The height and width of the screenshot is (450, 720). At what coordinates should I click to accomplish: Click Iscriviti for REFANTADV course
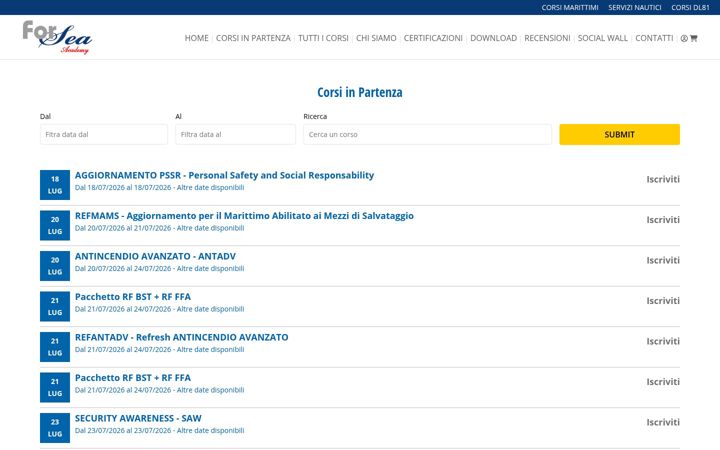click(663, 341)
